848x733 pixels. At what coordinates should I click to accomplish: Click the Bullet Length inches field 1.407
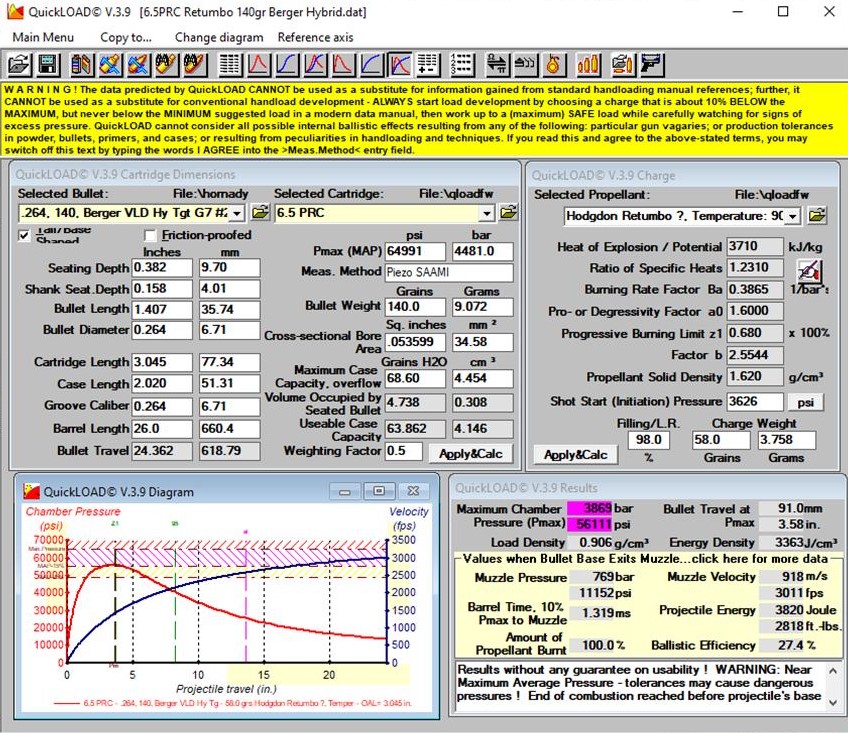[162, 309]
